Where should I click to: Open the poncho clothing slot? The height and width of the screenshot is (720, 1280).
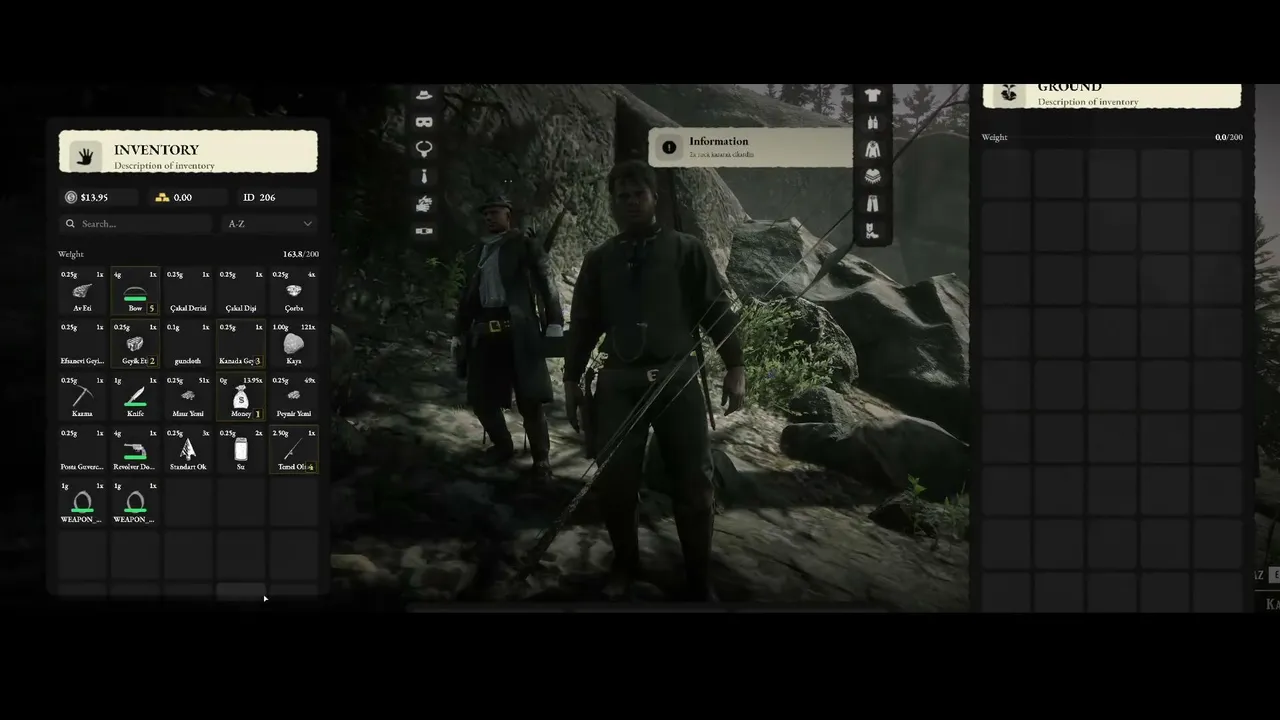point(873,176)
